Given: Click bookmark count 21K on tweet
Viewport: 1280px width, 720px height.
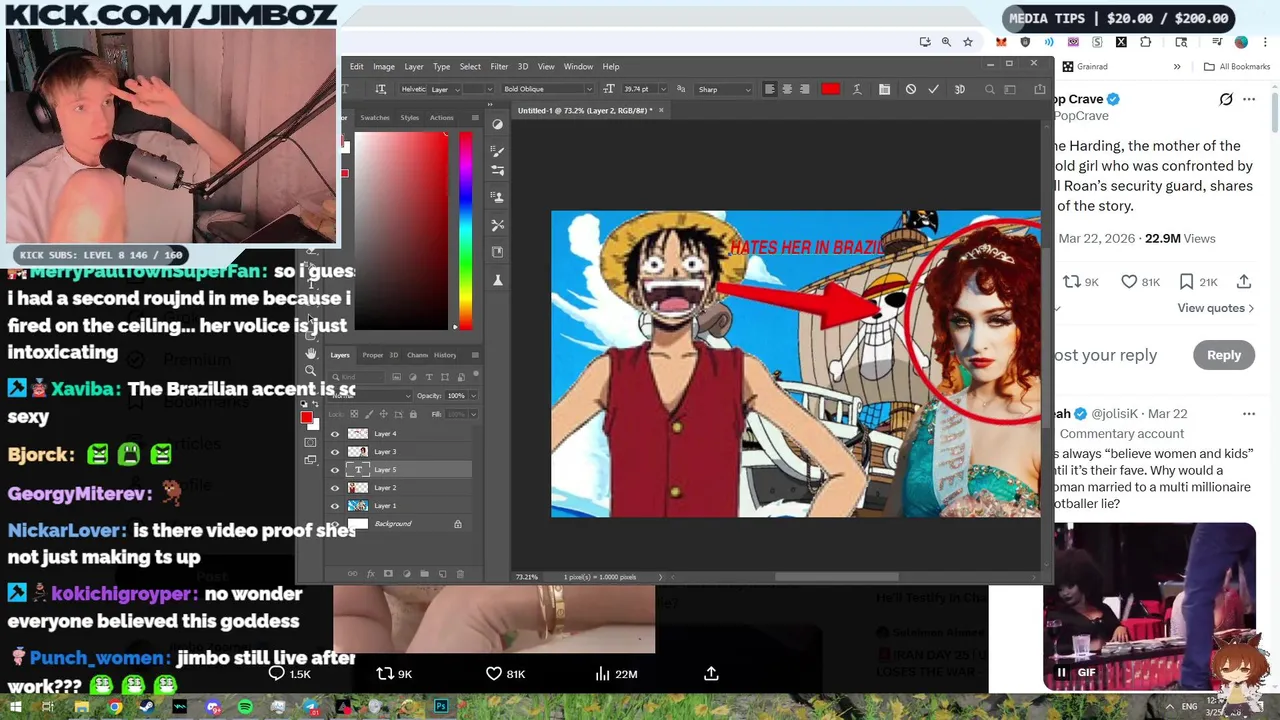Looking at the screenshot, I should click(x=1197, y=282).
